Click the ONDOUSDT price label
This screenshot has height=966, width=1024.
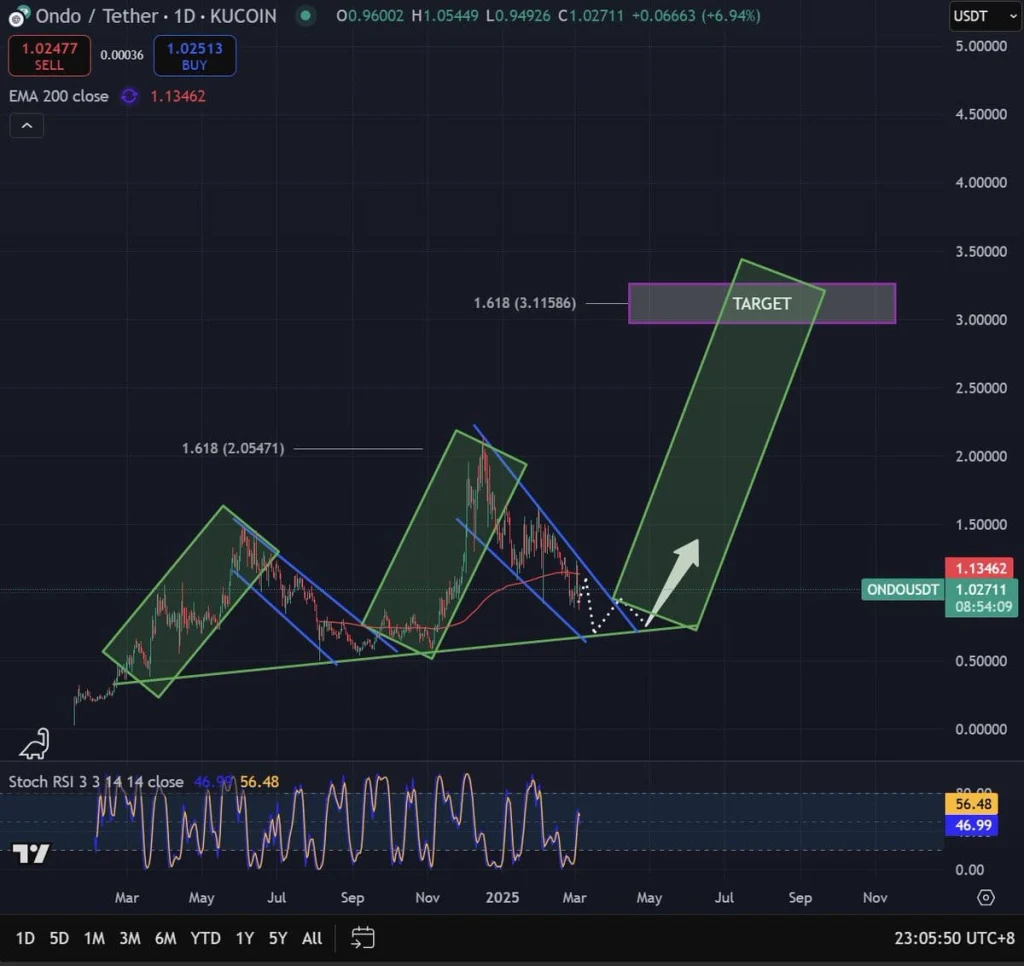[x=903, y=590]
